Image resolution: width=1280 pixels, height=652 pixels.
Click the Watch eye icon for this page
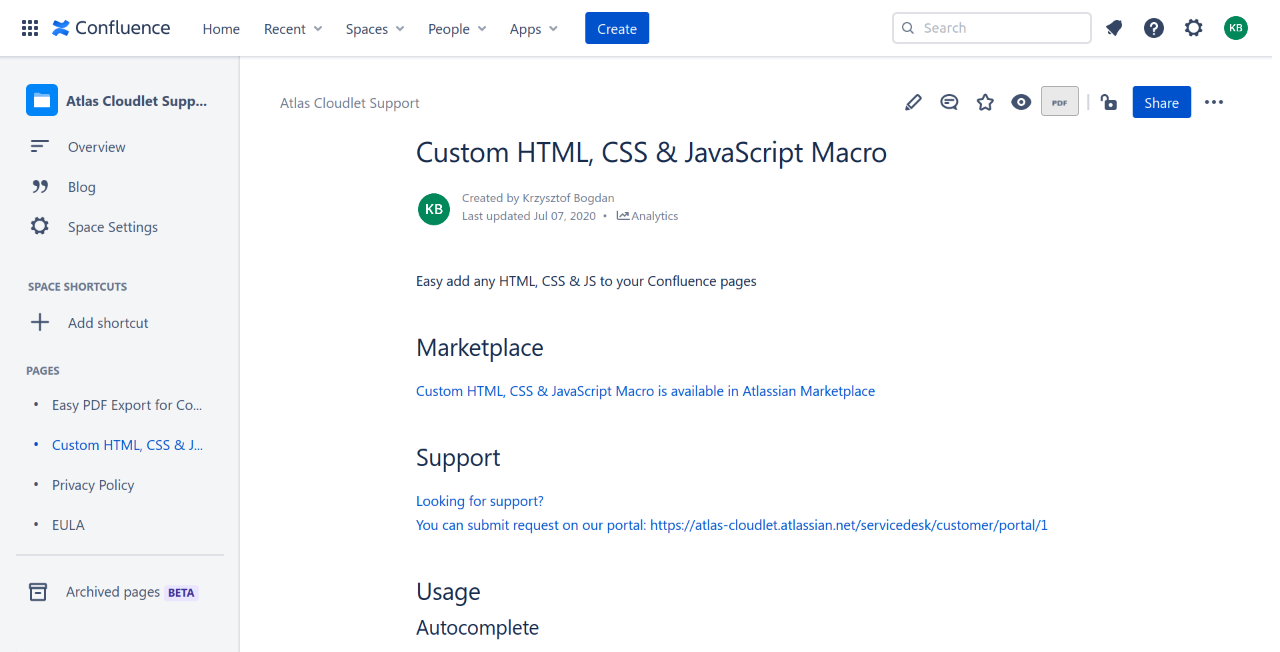pos(1021,102)
